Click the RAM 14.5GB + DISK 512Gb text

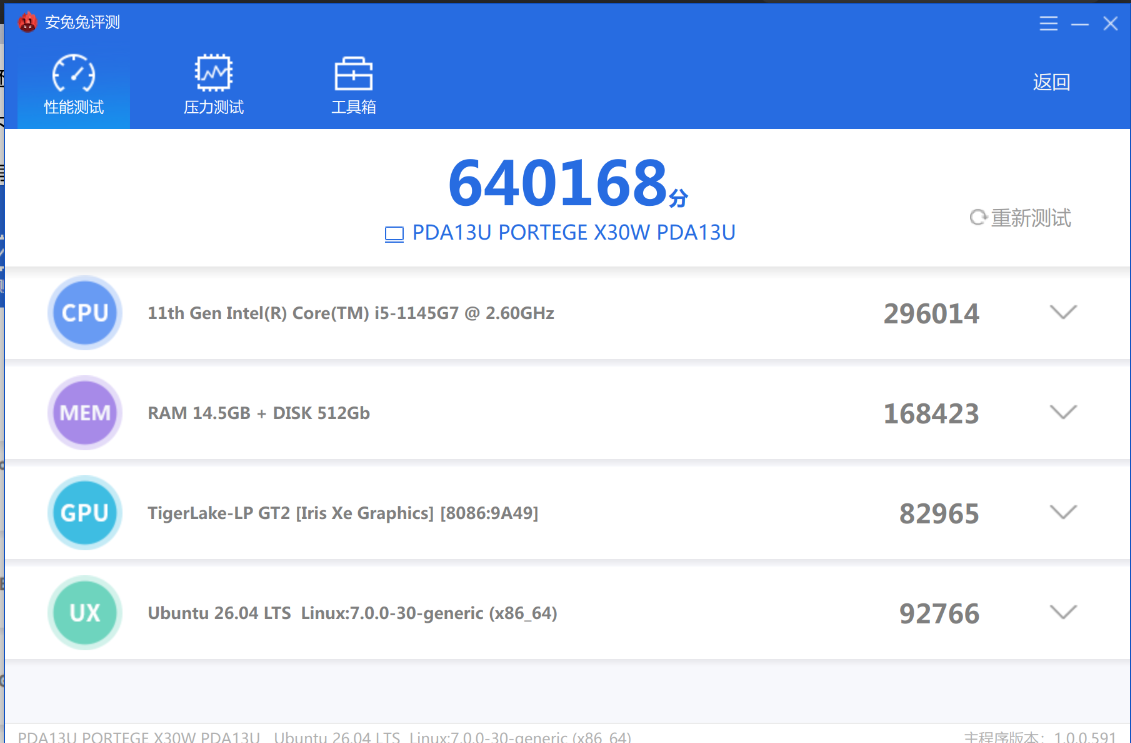[x=259, y=413]
